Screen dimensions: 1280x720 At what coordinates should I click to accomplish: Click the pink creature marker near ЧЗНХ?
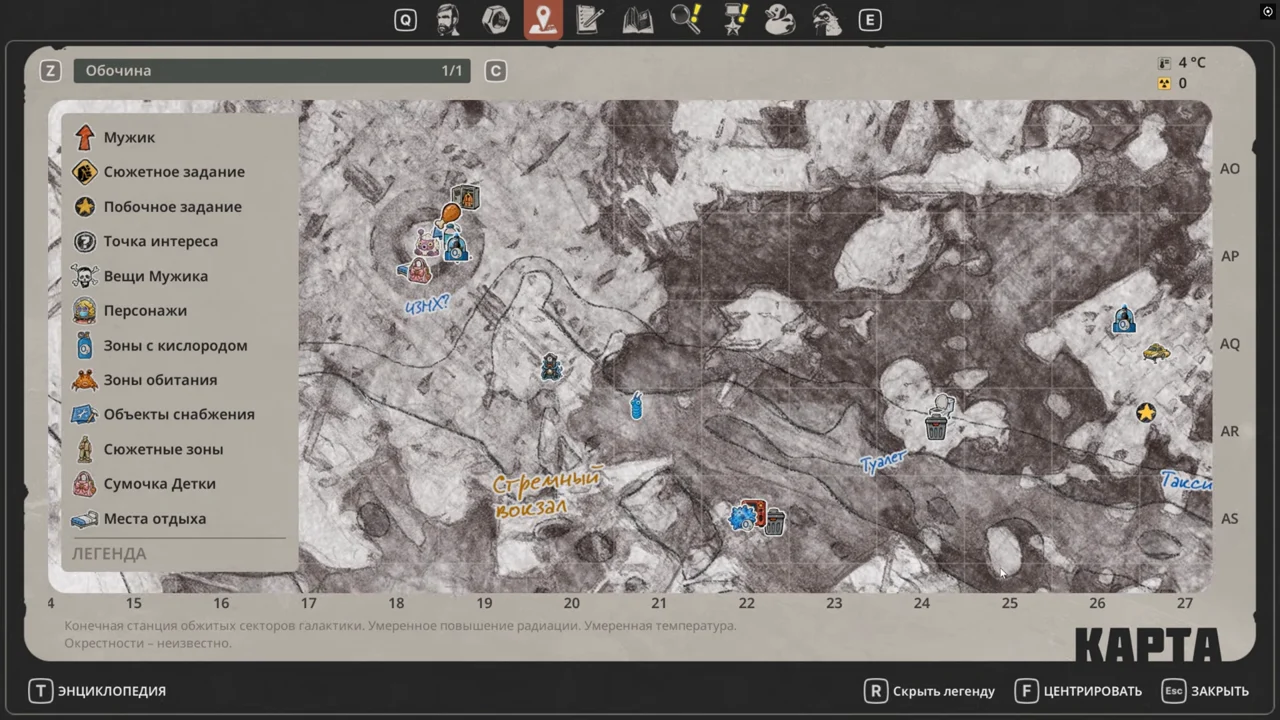[427, 243]
